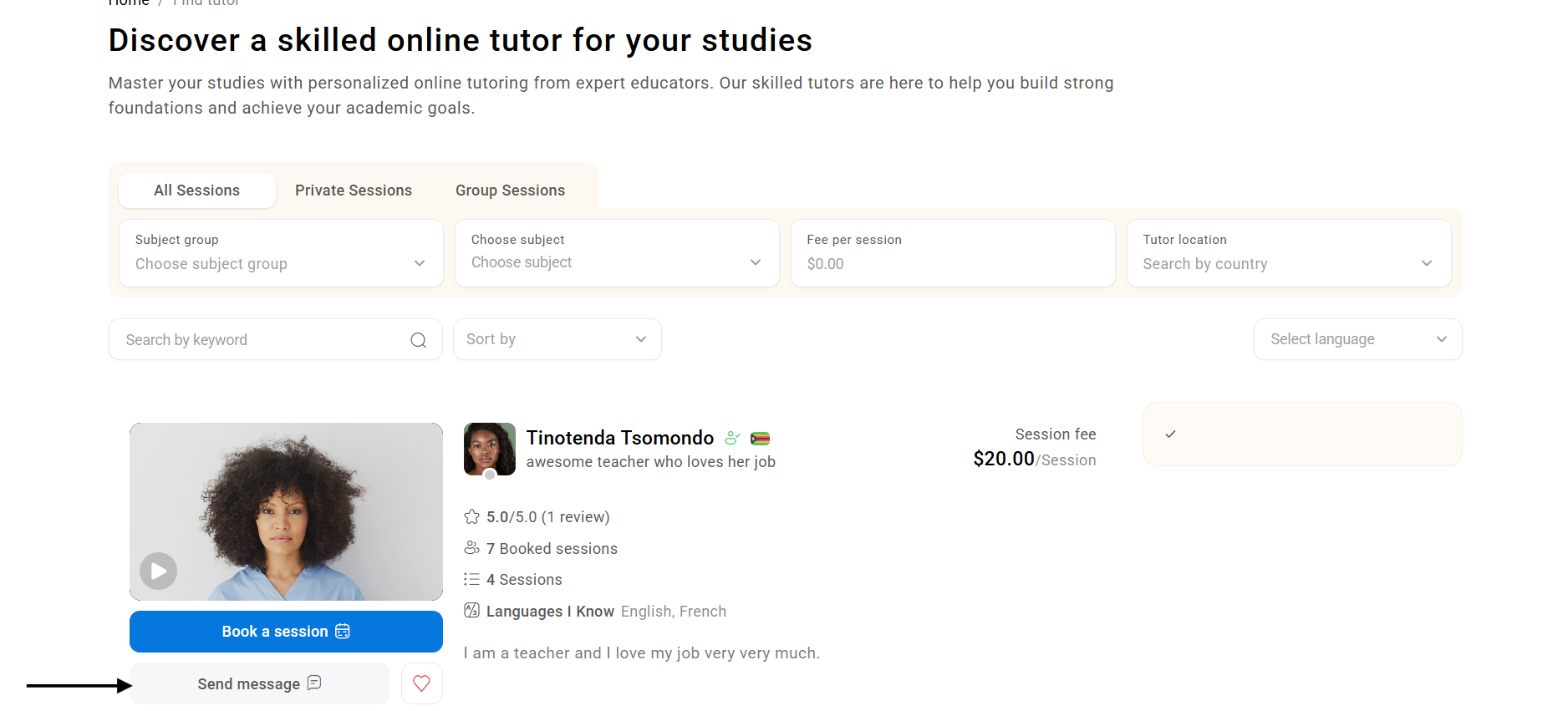Switch to the Private Sessions tab
1568x711 pixels.
354,190
